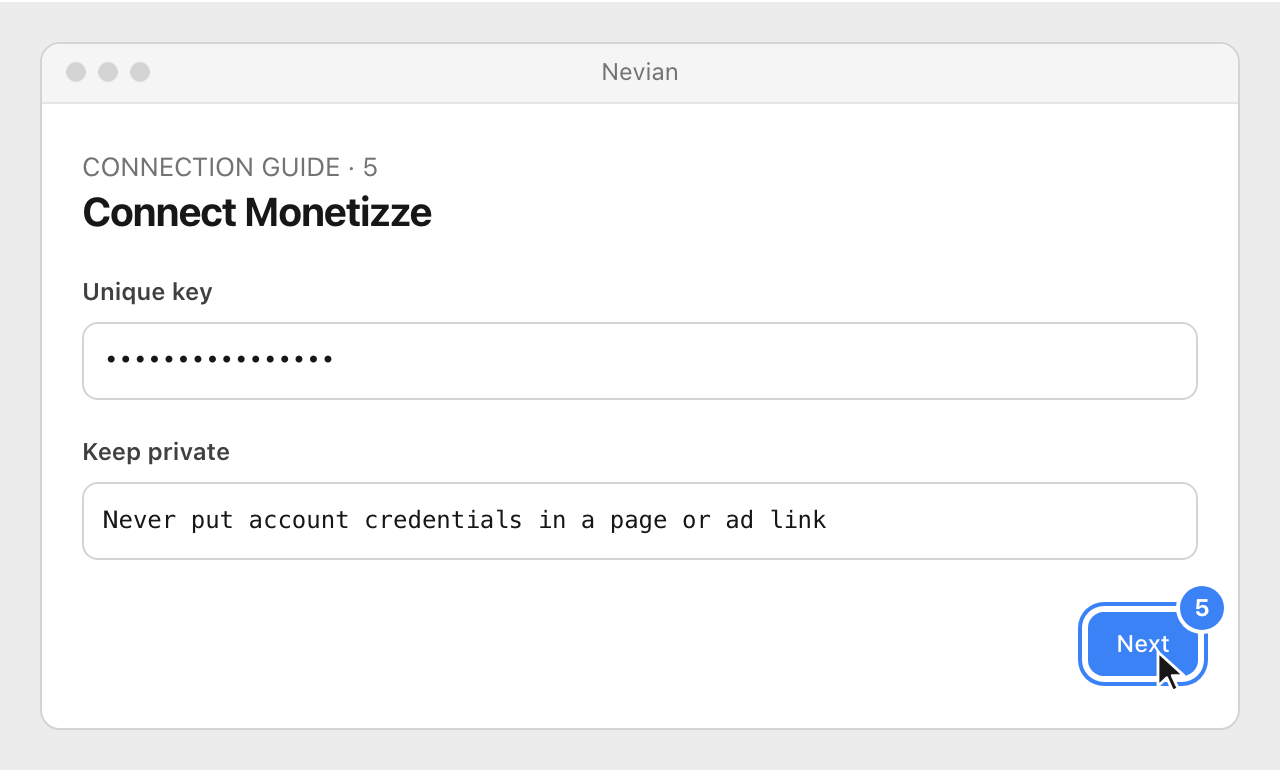Click the Next button

1143,644
